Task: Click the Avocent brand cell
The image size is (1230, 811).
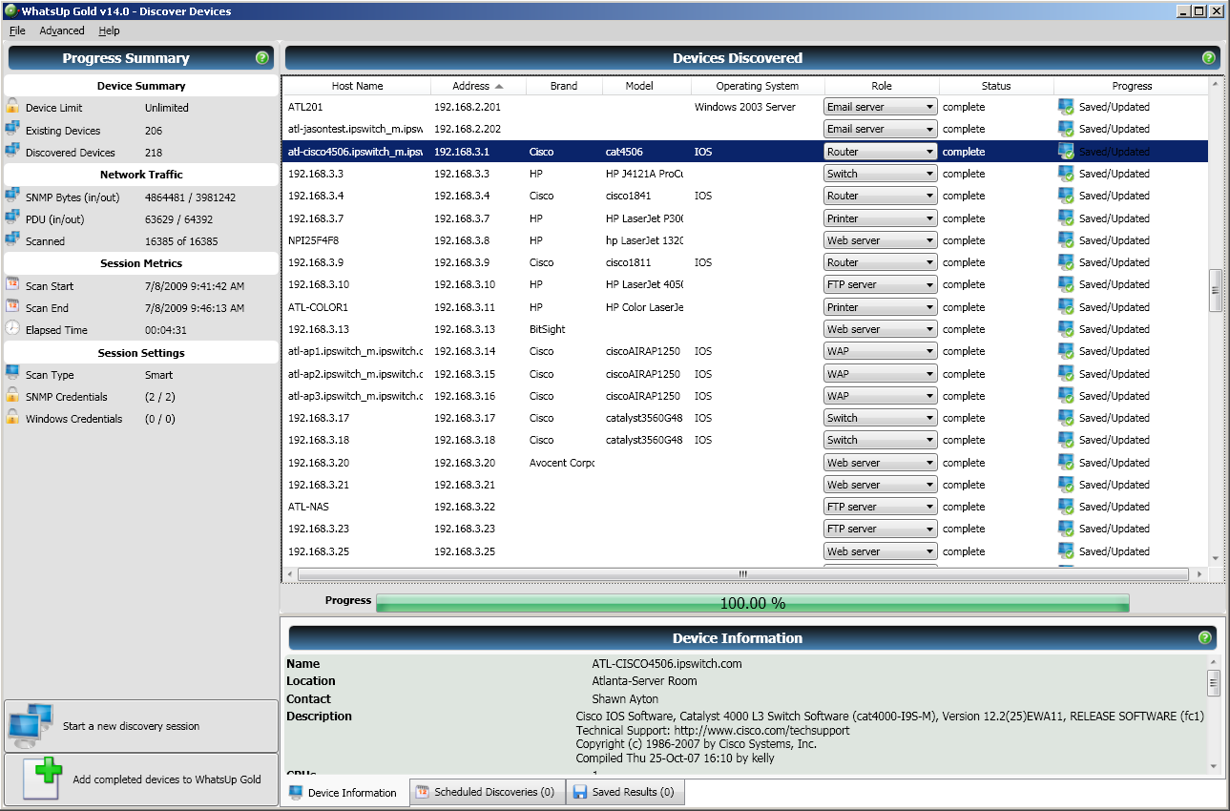Action: (562, 463)
